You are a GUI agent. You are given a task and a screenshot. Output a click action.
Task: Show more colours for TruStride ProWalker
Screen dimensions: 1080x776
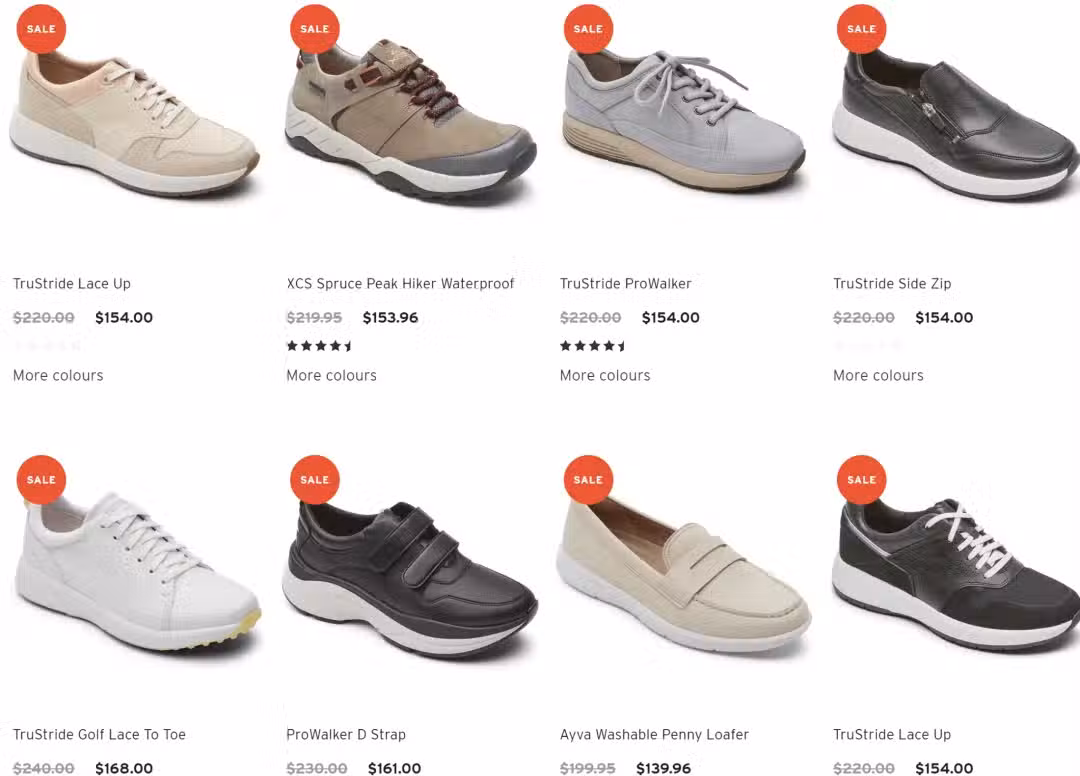coord(605,375)
